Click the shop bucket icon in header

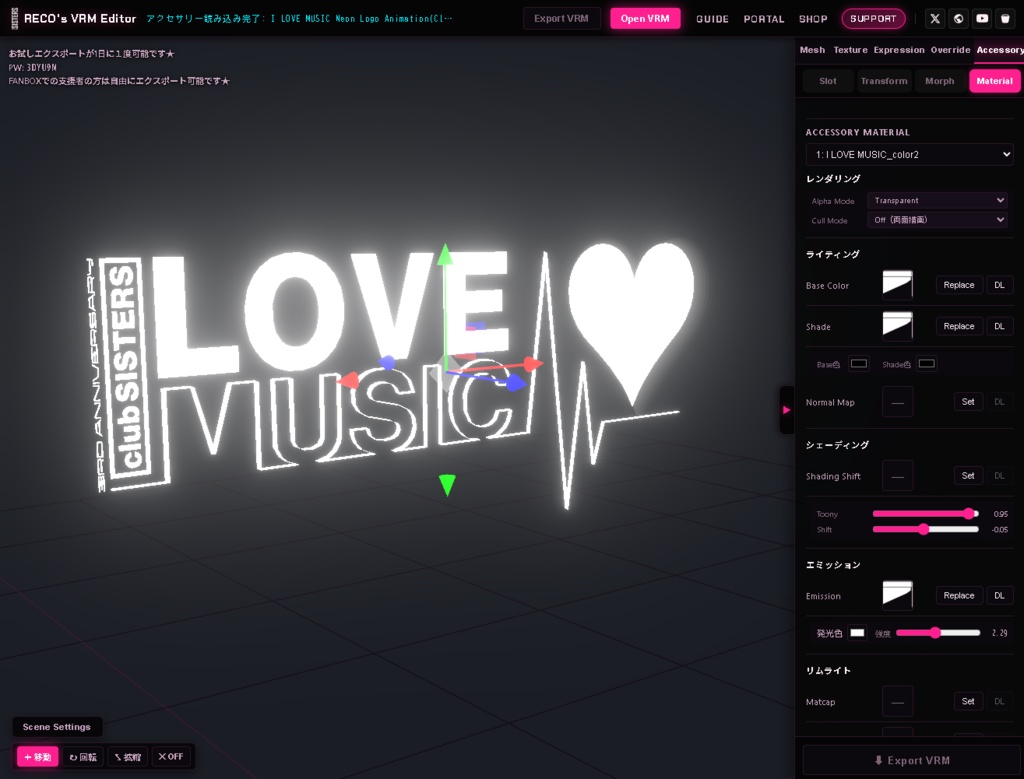tap(1005, 18)
